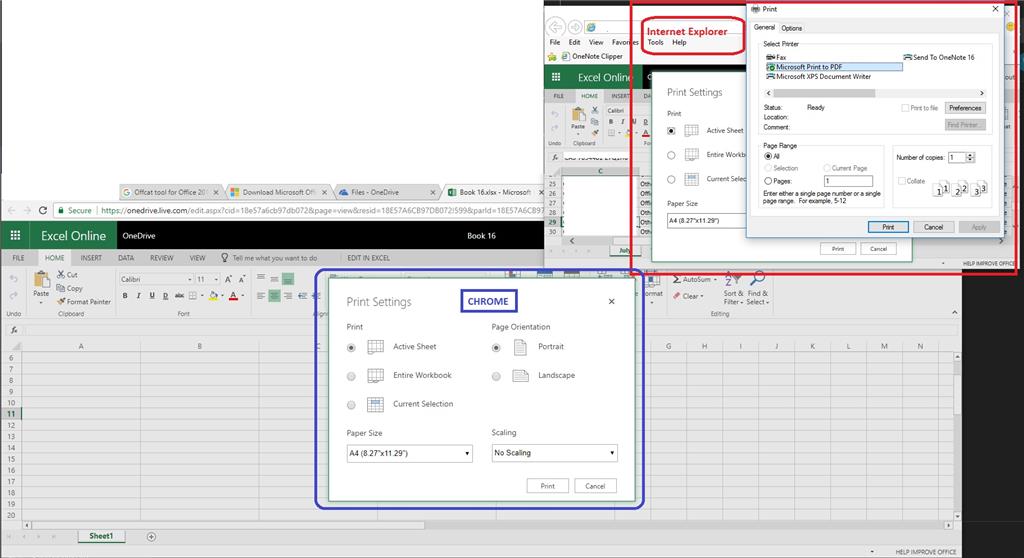Screen dimensions: 1024x558
Task: Click the Borders icon in Font group
Action: pyautogui.click(x=193, y=296)
